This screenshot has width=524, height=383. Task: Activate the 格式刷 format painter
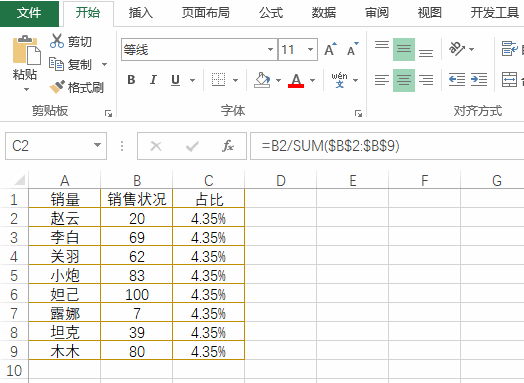(77, 87)
